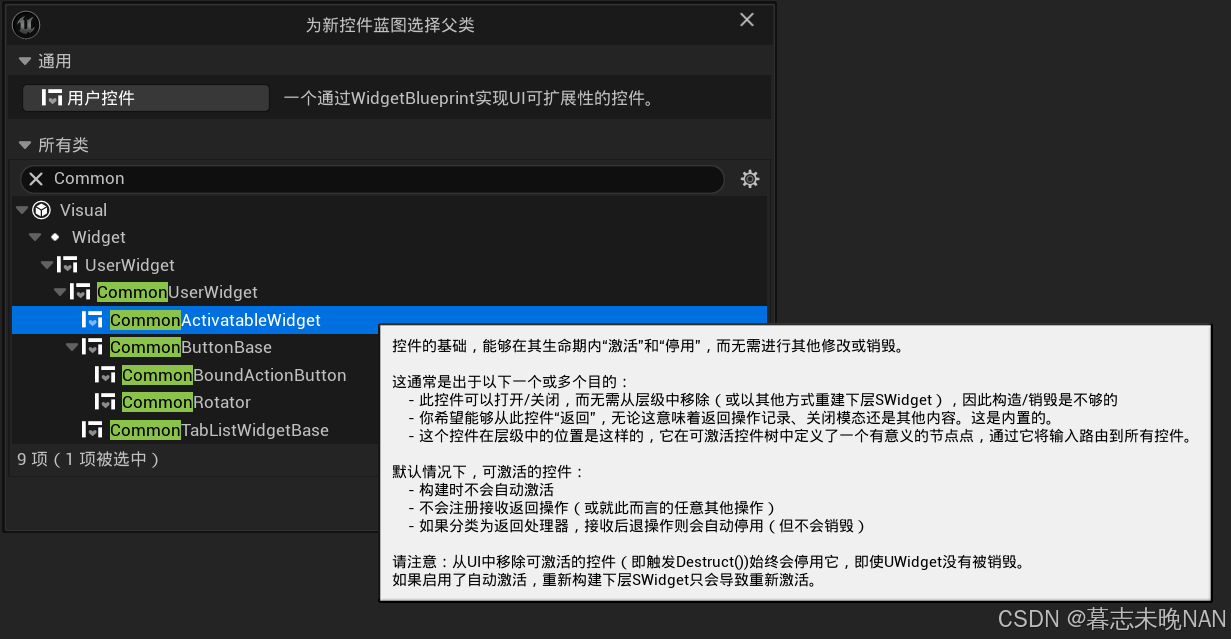Select the CommonButtonBase class row
The image size is (1231, 639).
195,347
